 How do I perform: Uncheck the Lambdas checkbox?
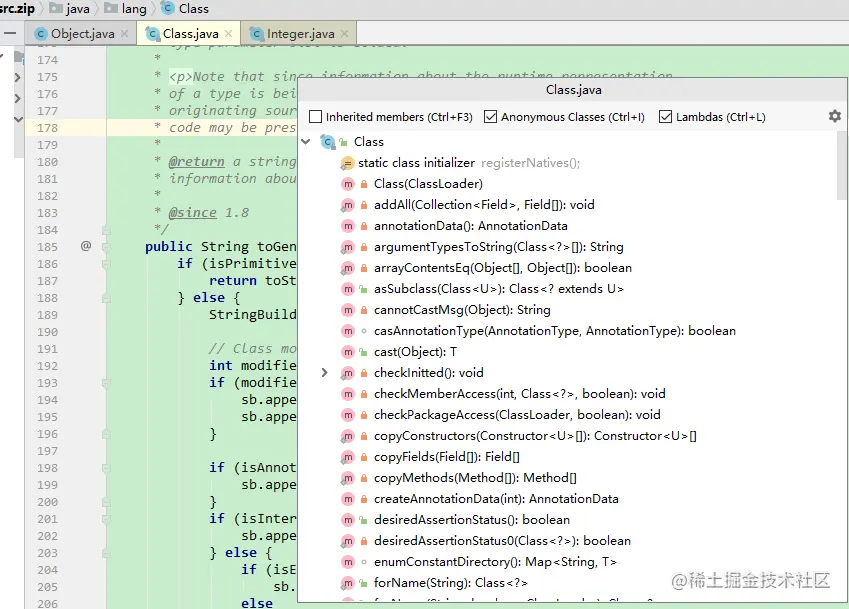click(x=665, y=117)
